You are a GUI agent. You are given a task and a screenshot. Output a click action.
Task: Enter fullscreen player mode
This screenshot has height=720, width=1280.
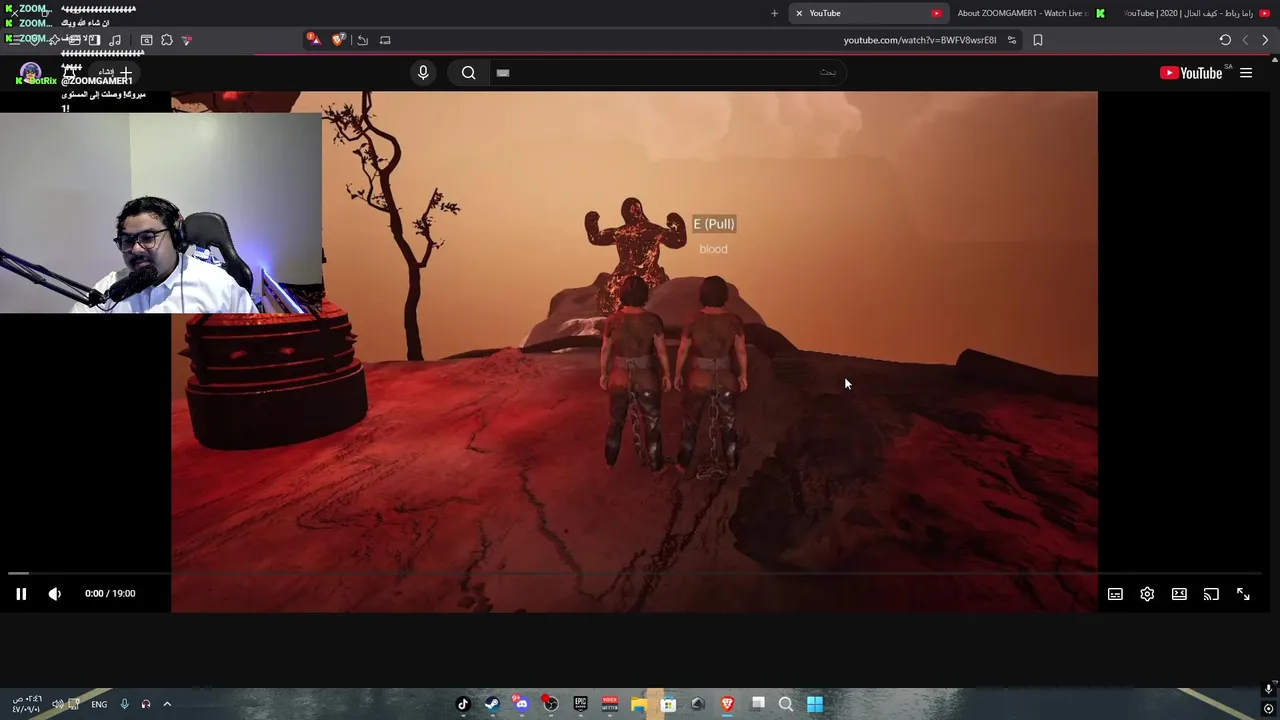1243,594
